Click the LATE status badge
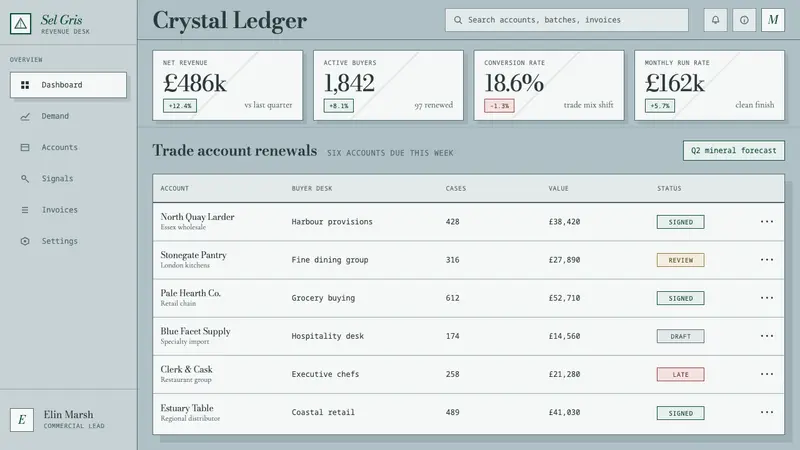 [681, 374]
